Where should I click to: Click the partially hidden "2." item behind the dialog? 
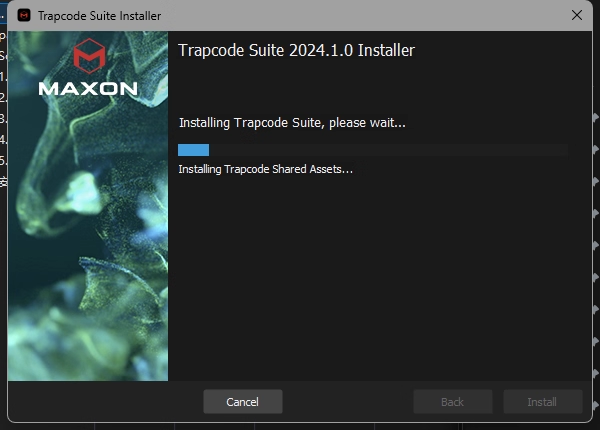(x=3, y=97)
